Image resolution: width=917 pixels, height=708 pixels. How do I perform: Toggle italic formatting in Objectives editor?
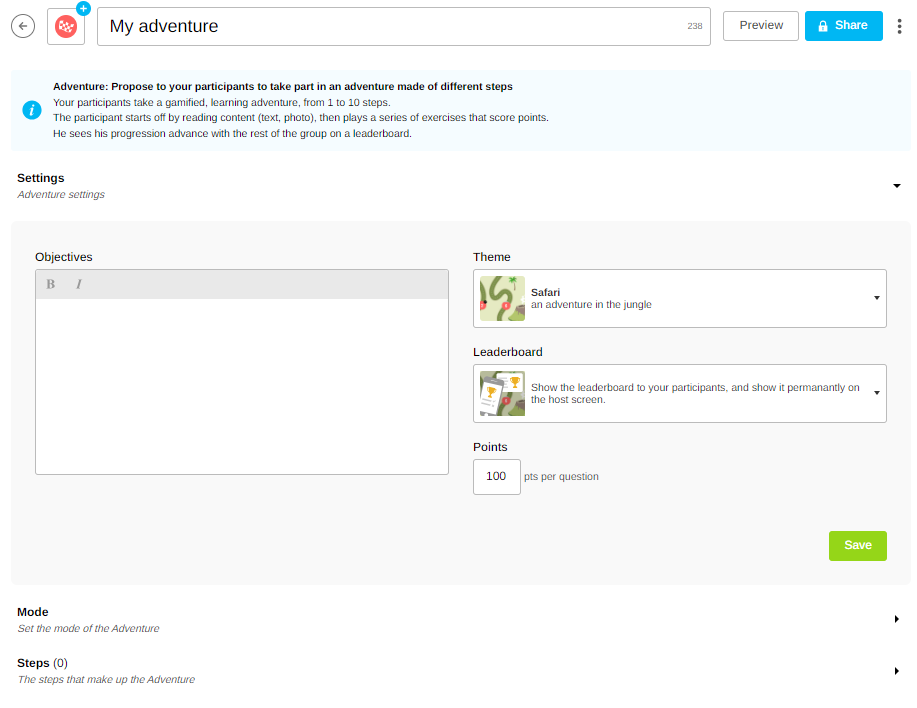pyautogui.click(x=78, y=284)
